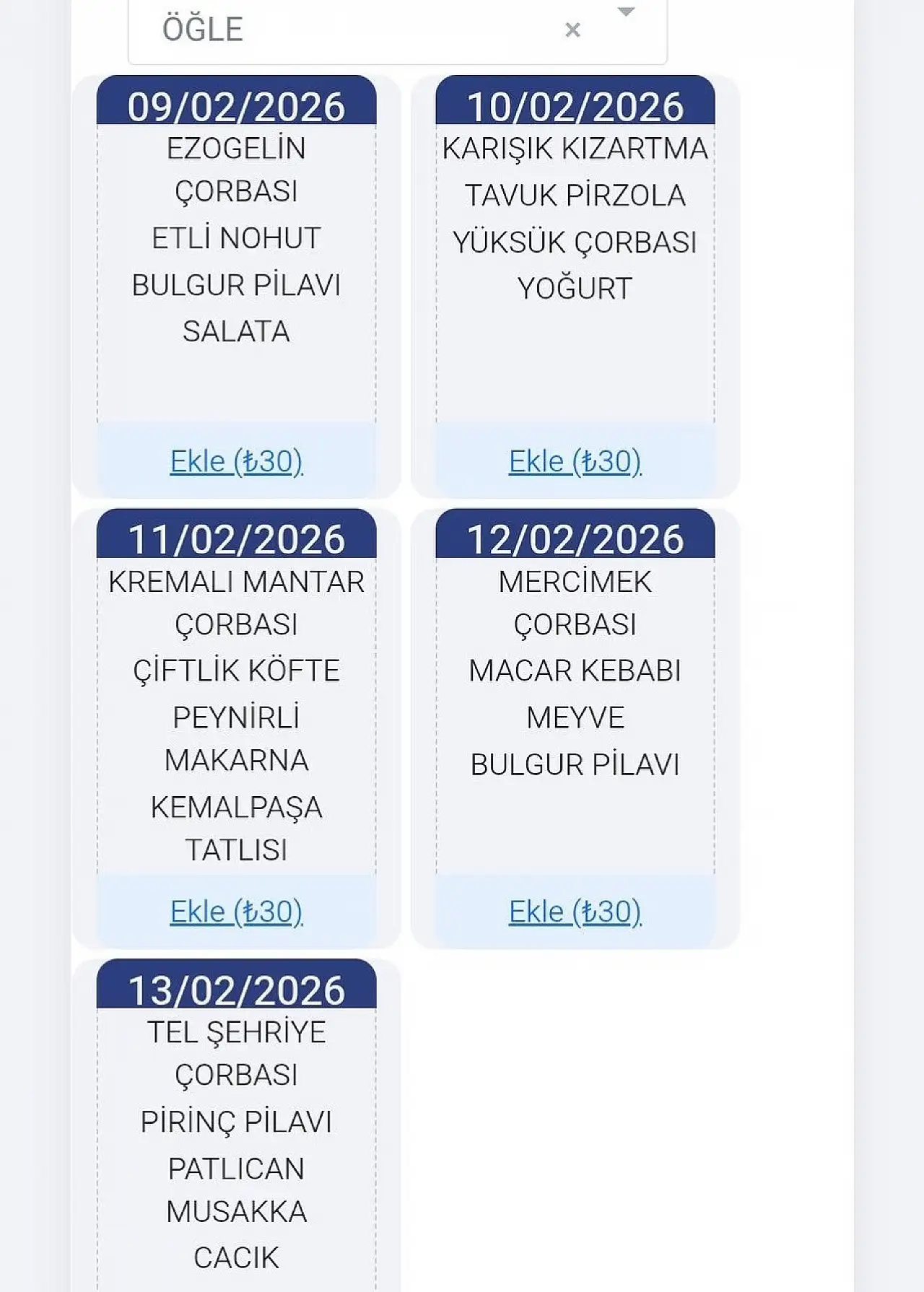Viewport: 924px width, 1292px height.
Task: Select the 13/02/2026 date header
Action: [x=236, y=989]
